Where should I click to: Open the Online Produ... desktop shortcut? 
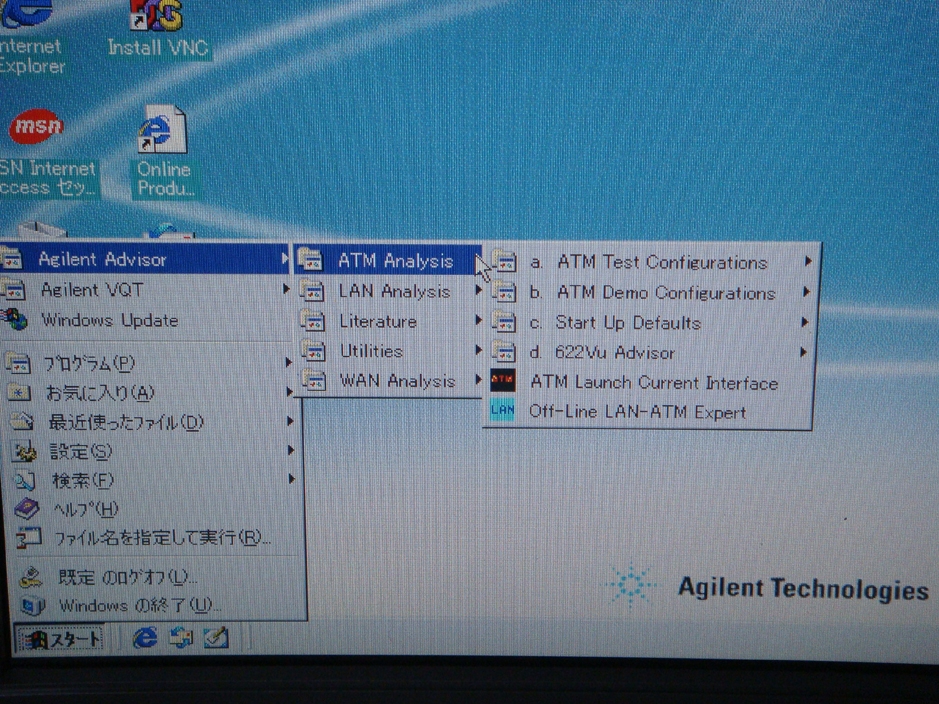(x=163, y=152)
